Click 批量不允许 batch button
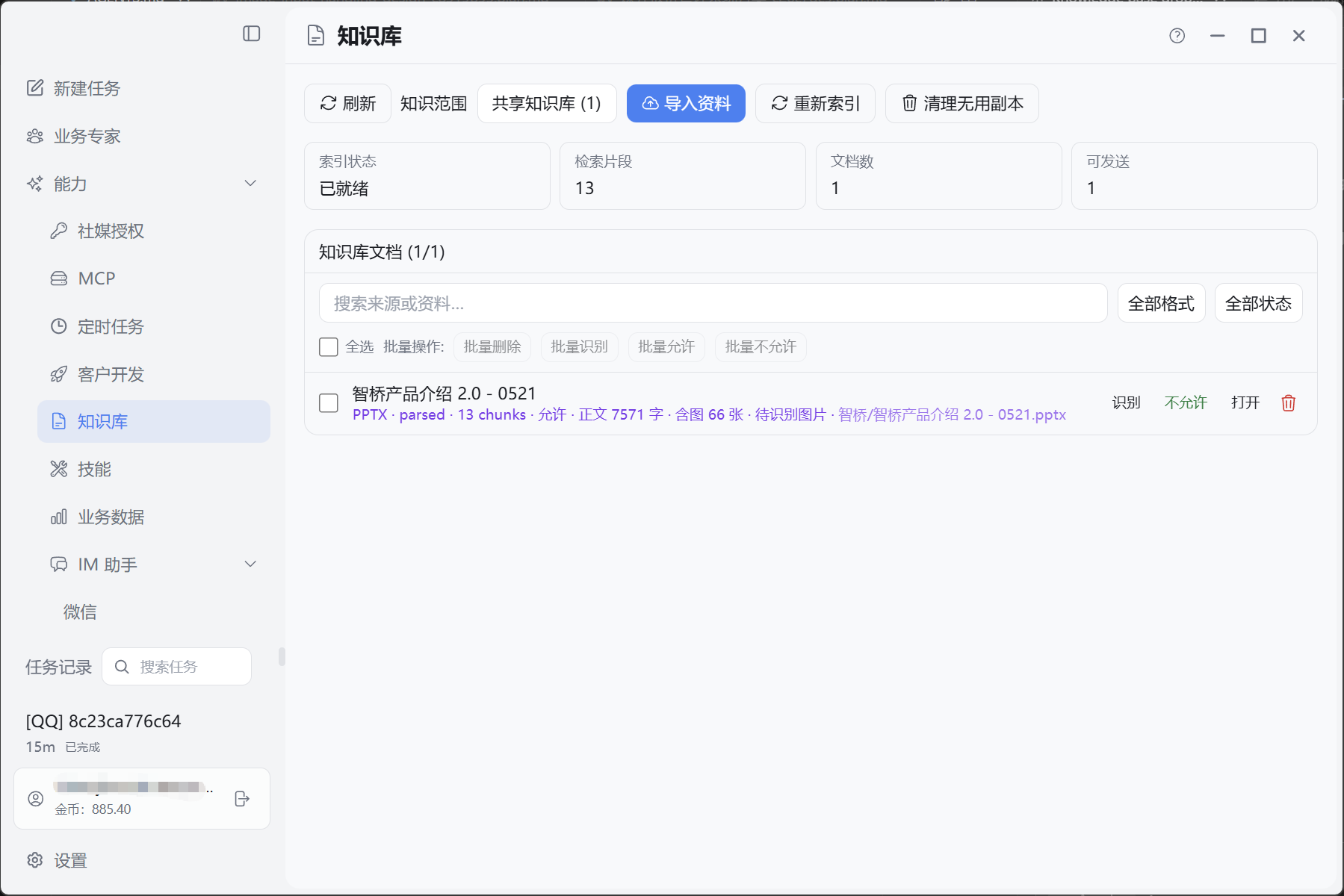Screen dimensions: 1344x896 click(761, 347)
